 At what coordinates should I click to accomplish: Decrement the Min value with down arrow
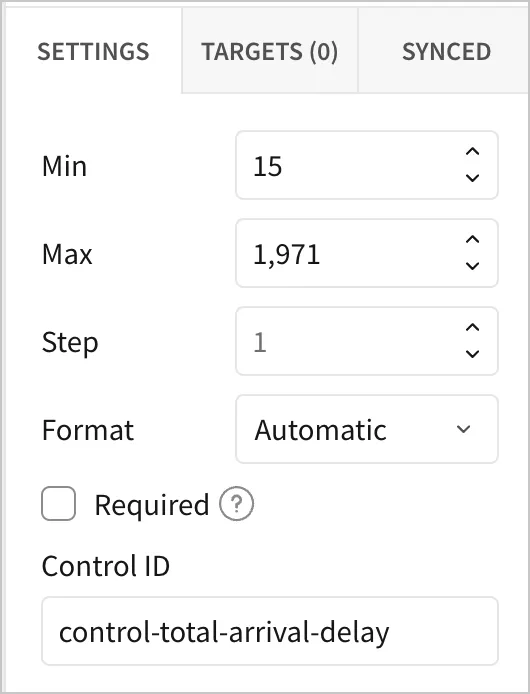pyautogui.click(x=472, y=178)
